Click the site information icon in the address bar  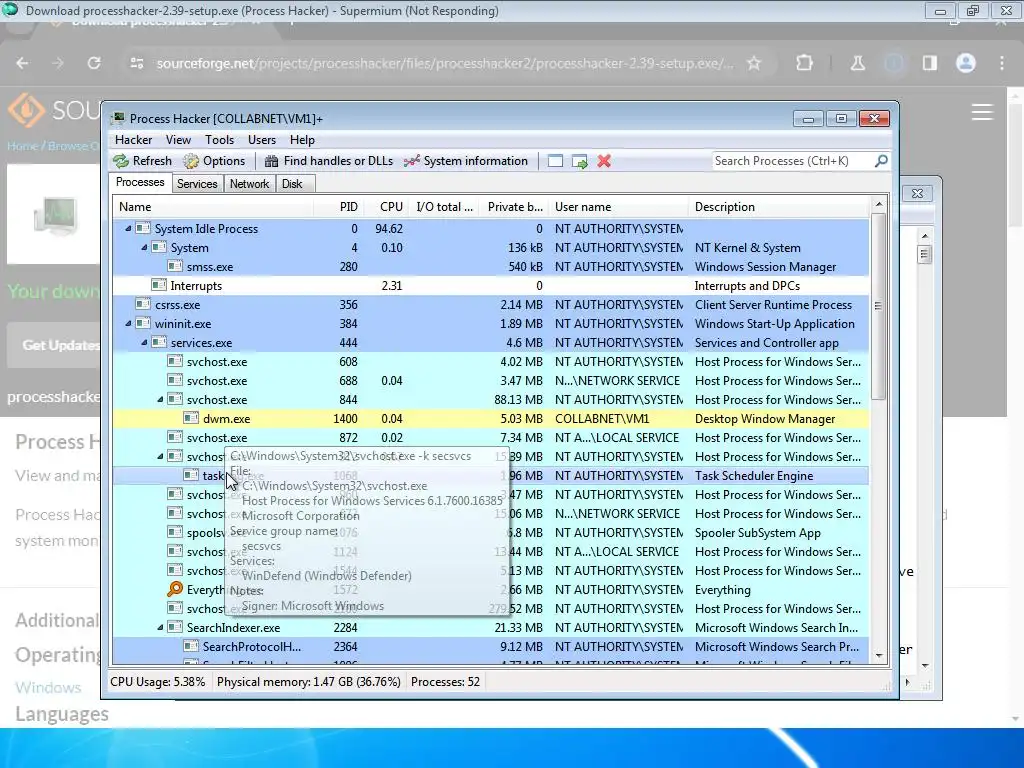(x=136, y=63)
